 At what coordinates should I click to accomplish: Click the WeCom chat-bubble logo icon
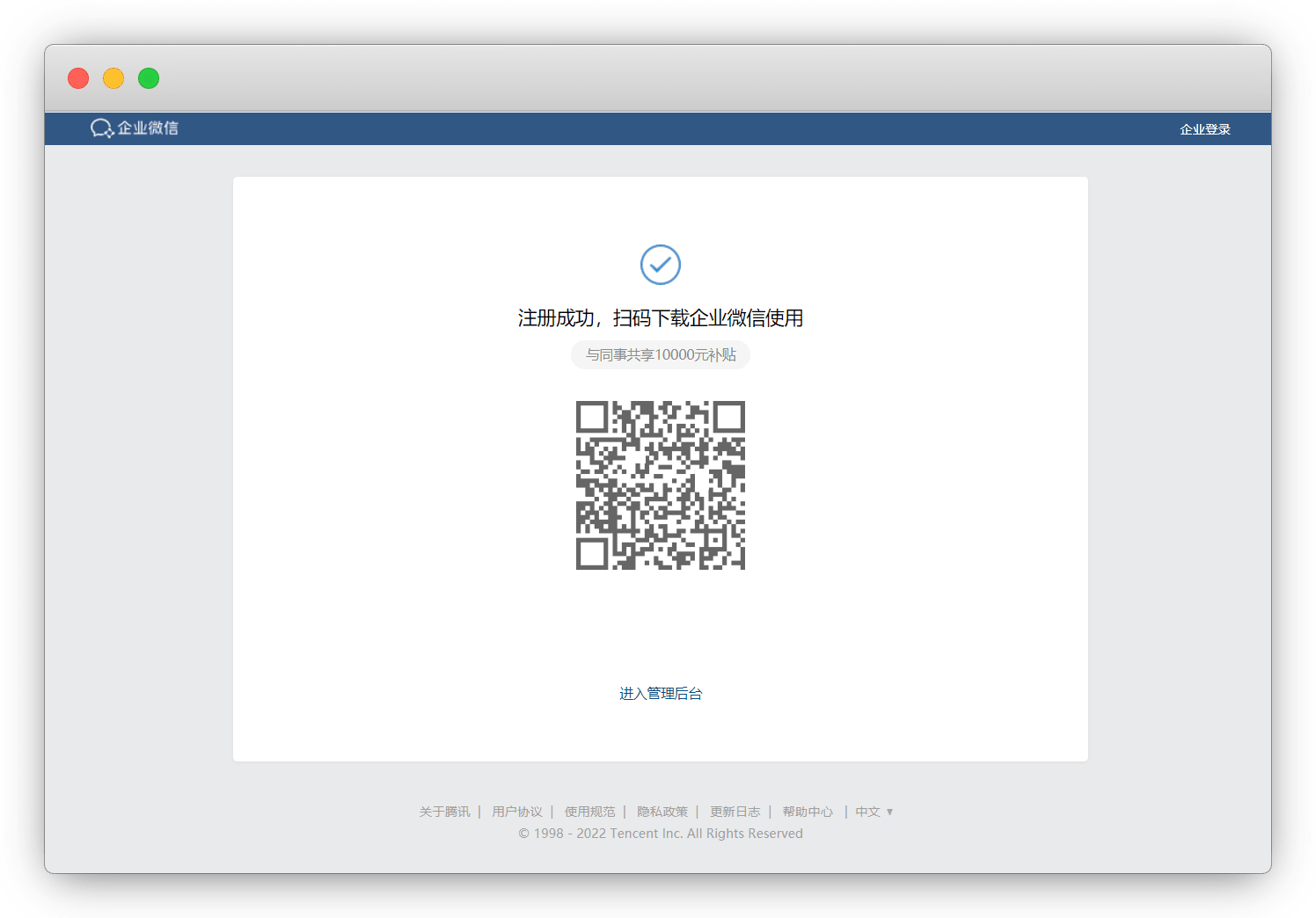click(x=101, y=128)
